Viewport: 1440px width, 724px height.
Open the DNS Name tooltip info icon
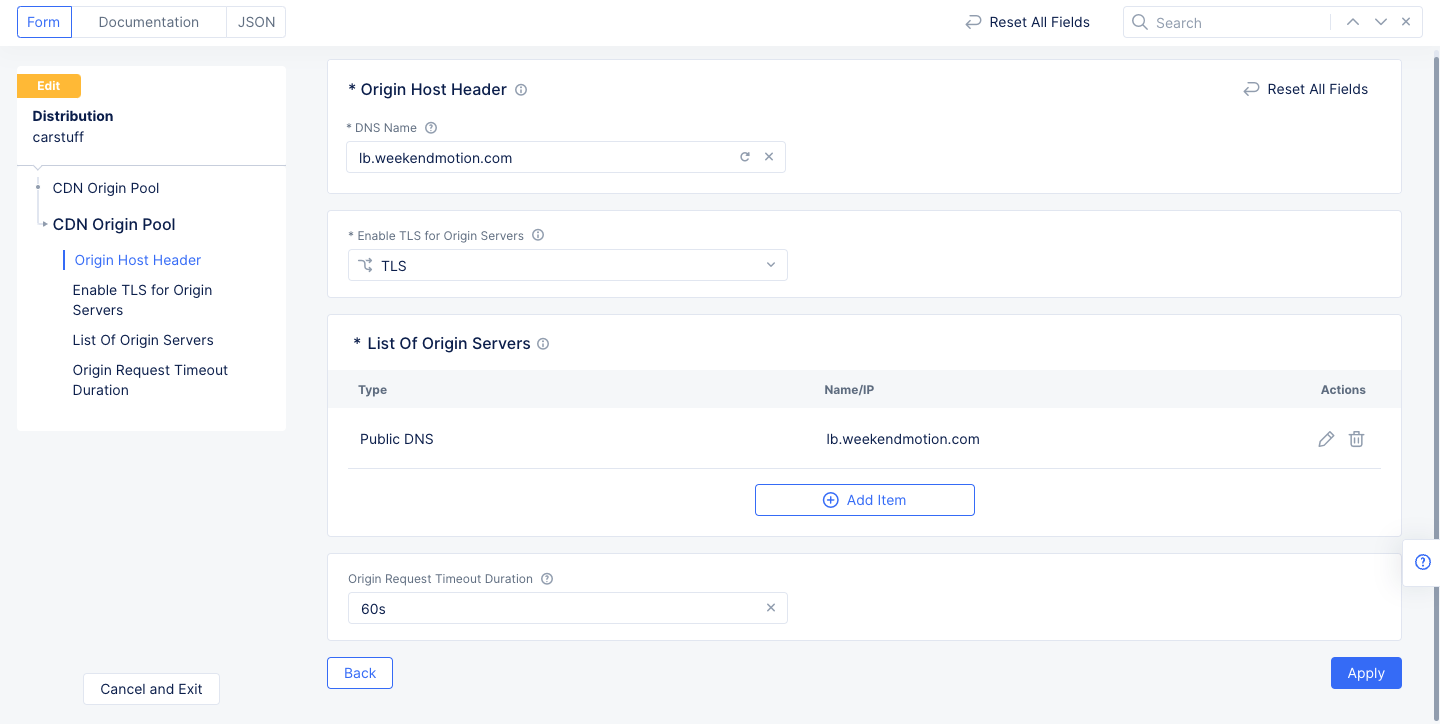[430, 127]
